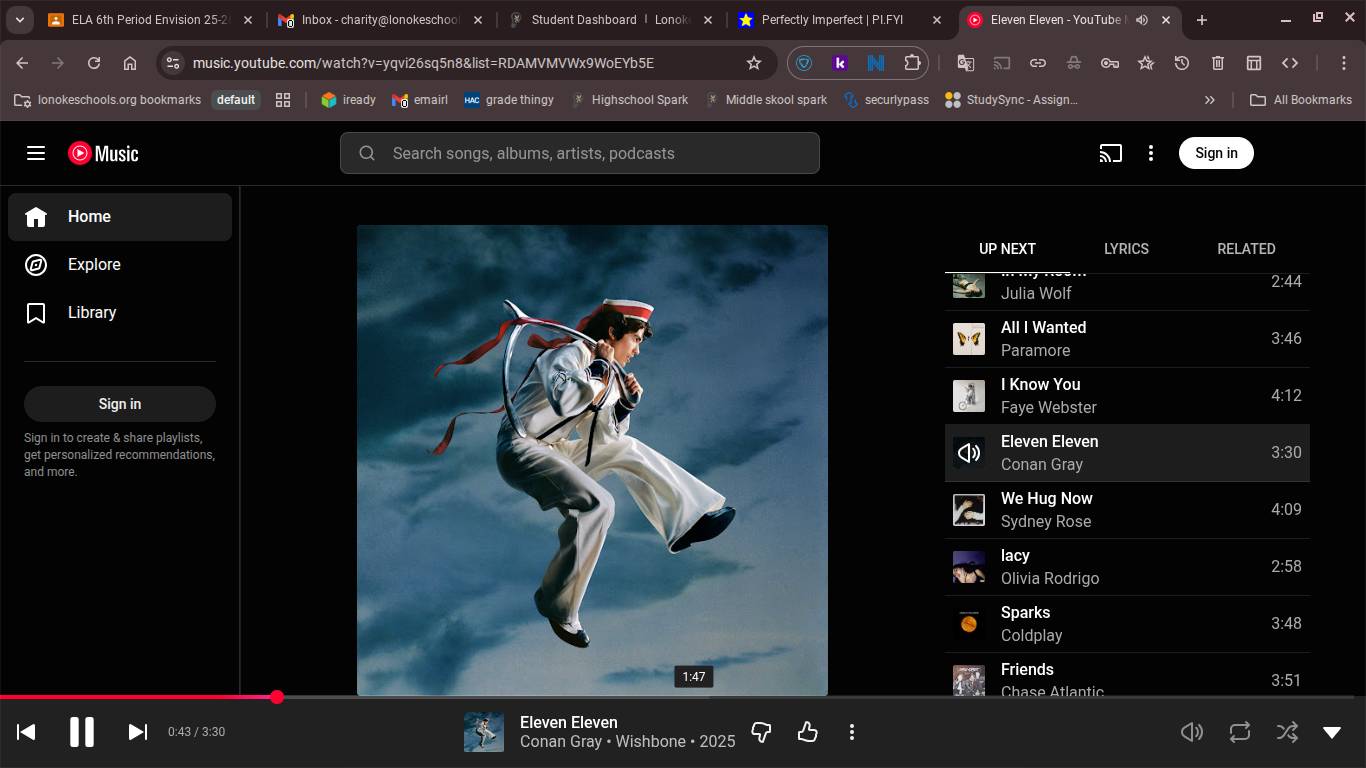
Task: Play I Know You by Faye Webster
Action: coord(1127,396)
